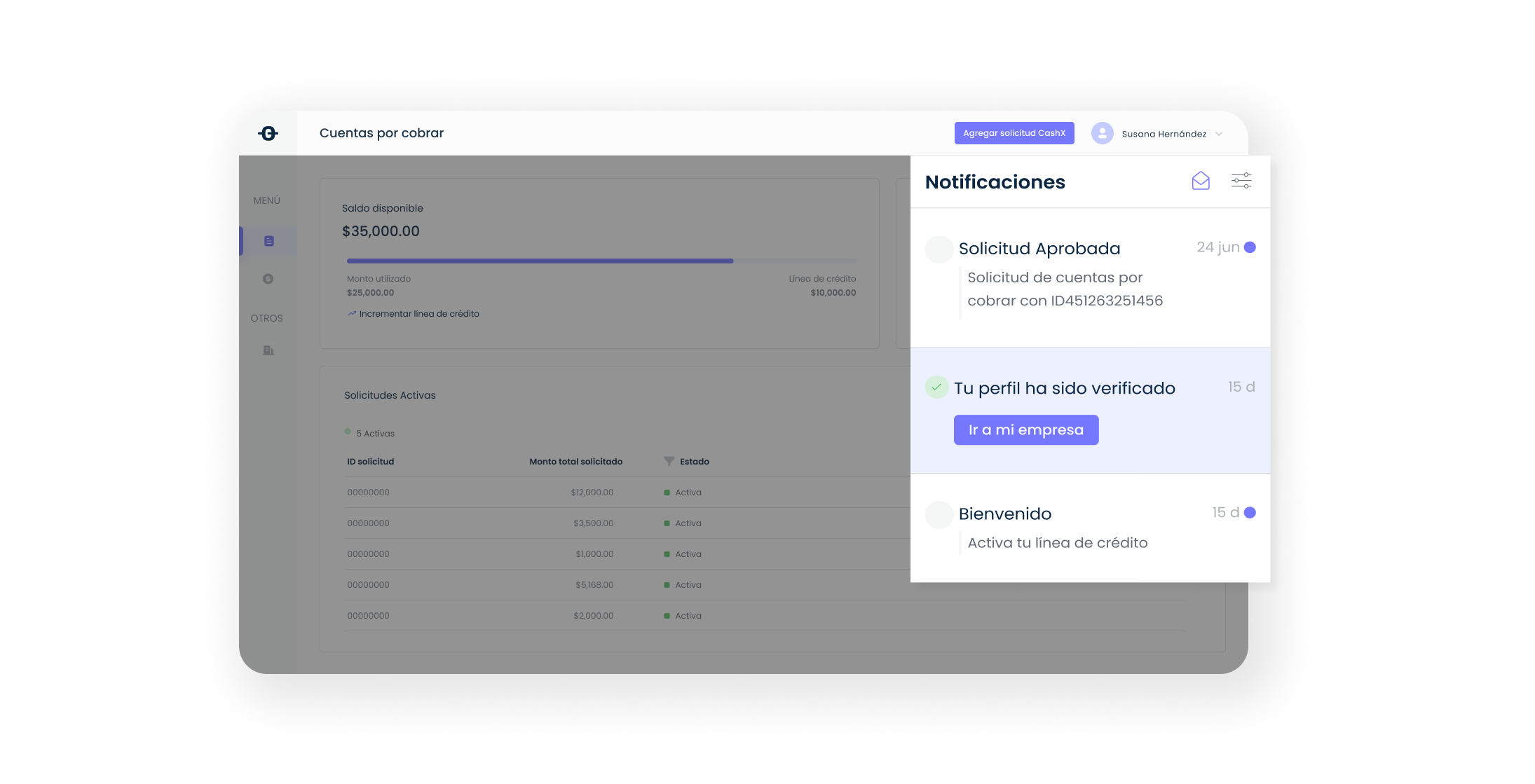
Task: Expand the account dropdown next to Susana Hernández
Action: [1220, 133]
